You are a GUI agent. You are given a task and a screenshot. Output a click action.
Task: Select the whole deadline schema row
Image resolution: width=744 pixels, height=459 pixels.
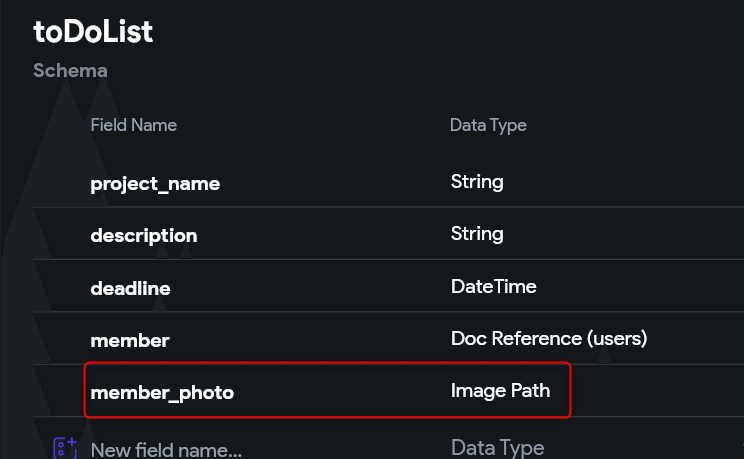pos(389,286)
